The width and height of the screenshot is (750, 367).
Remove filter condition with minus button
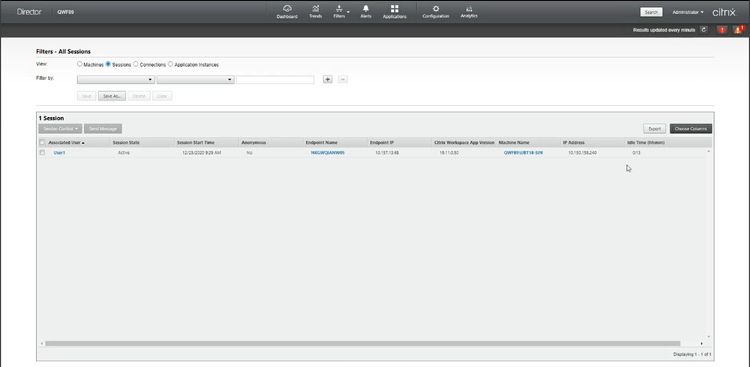(x=343, y=79)
